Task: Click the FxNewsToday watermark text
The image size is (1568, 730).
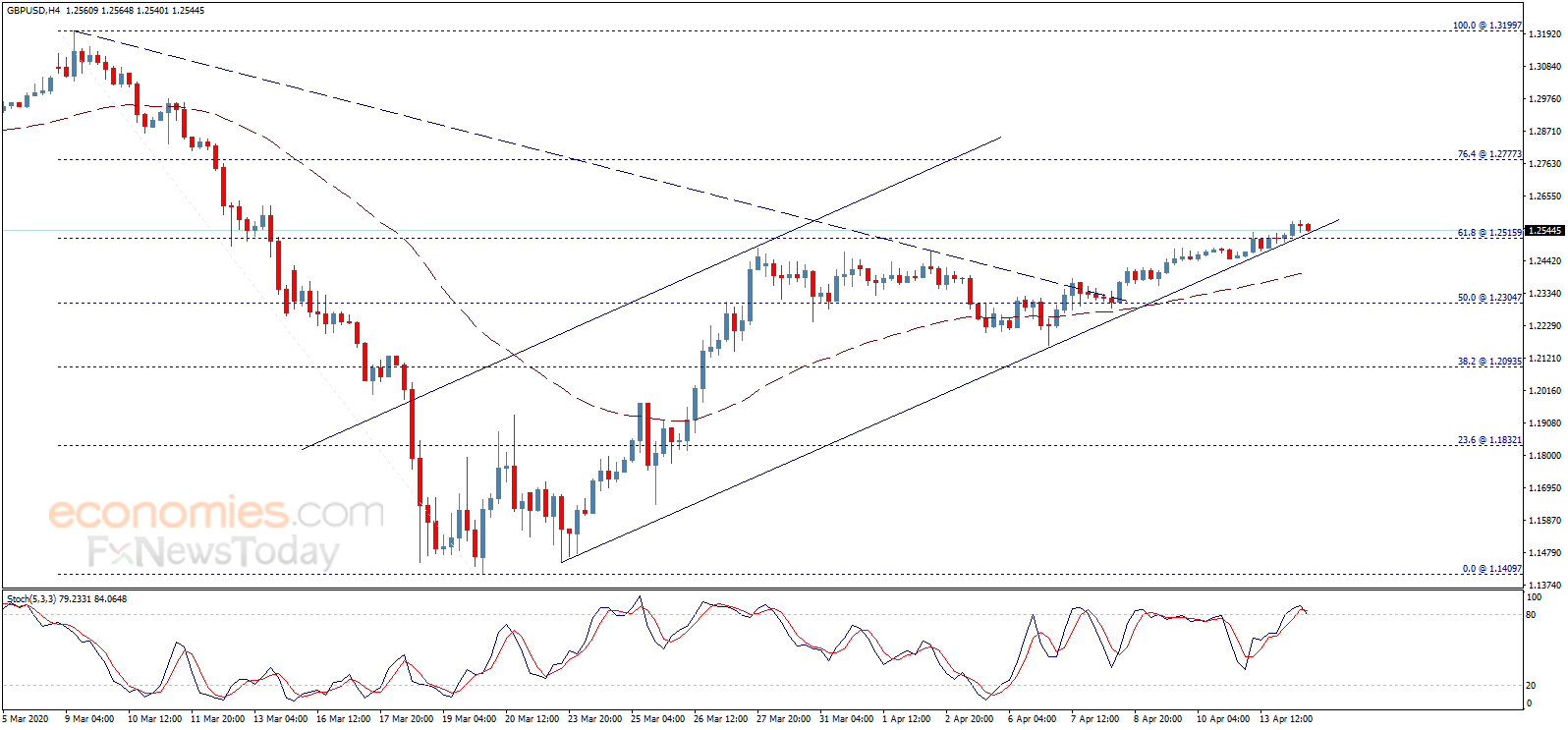Action: coord(214,552)
